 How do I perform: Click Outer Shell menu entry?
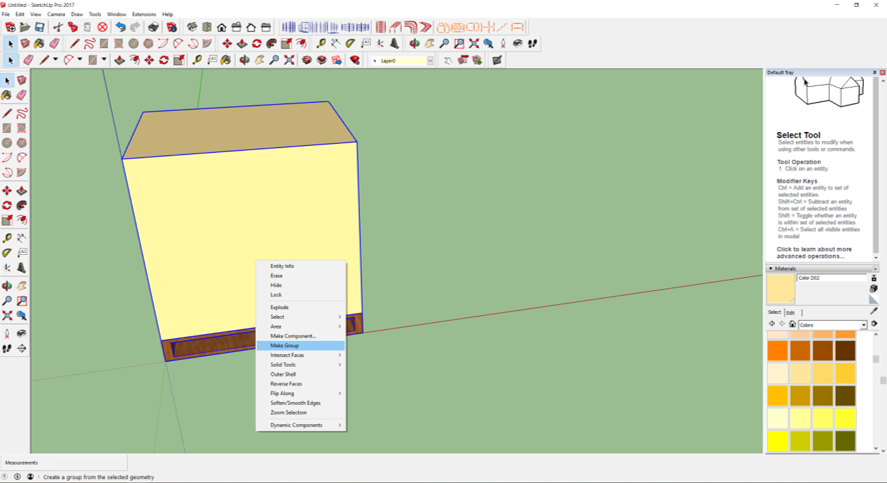[x=301, y=374]
